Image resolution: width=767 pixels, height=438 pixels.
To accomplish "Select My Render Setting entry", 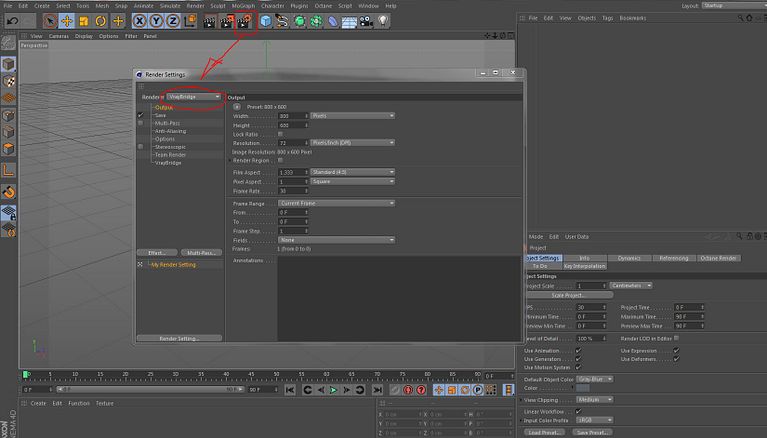I will coord(173,265).
